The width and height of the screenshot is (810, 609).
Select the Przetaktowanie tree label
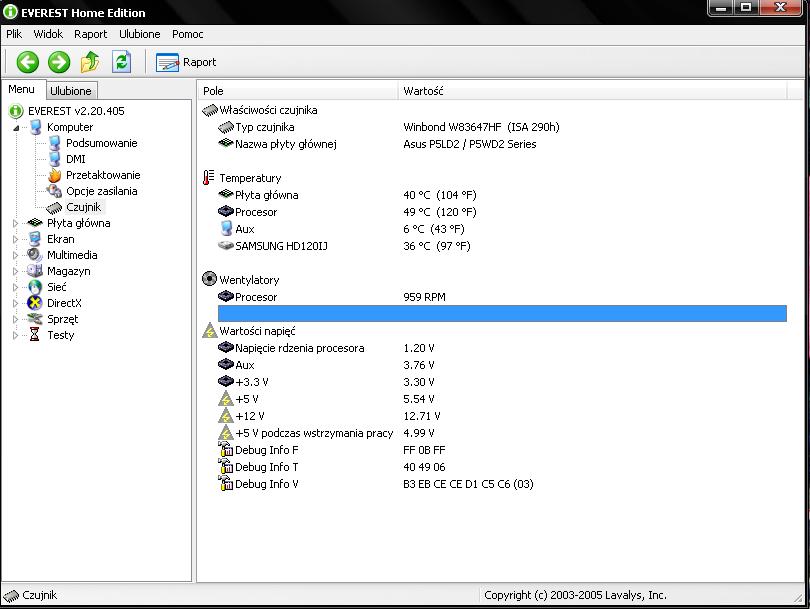(x=103, y=175)
